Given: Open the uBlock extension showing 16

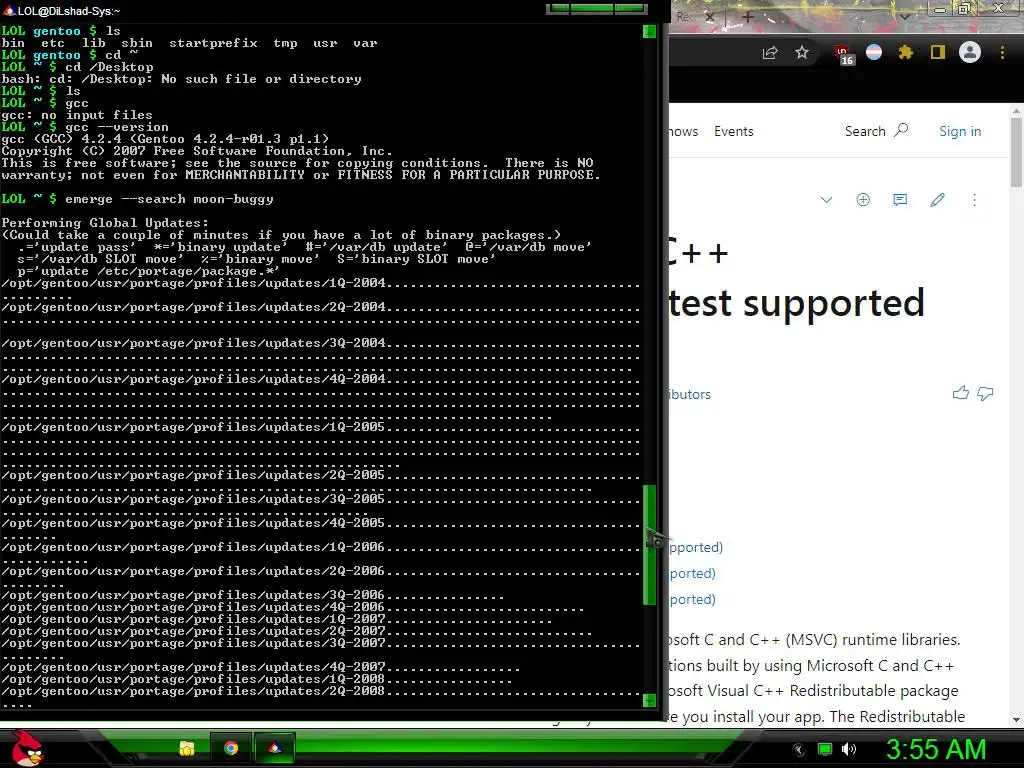Looking at the screenshot, I should pos(844,54).
